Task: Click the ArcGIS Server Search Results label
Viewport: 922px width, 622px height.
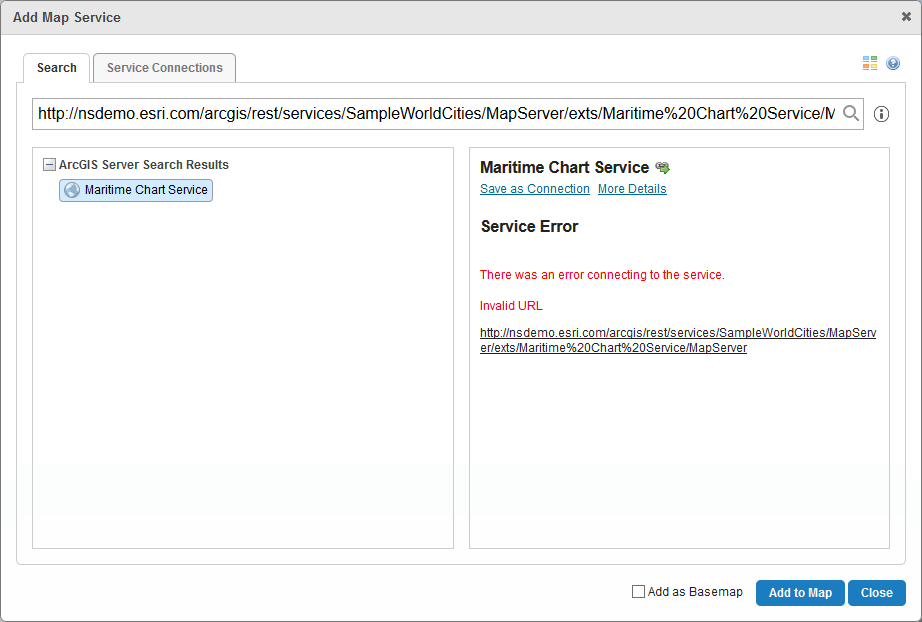Action: point(143,165)
